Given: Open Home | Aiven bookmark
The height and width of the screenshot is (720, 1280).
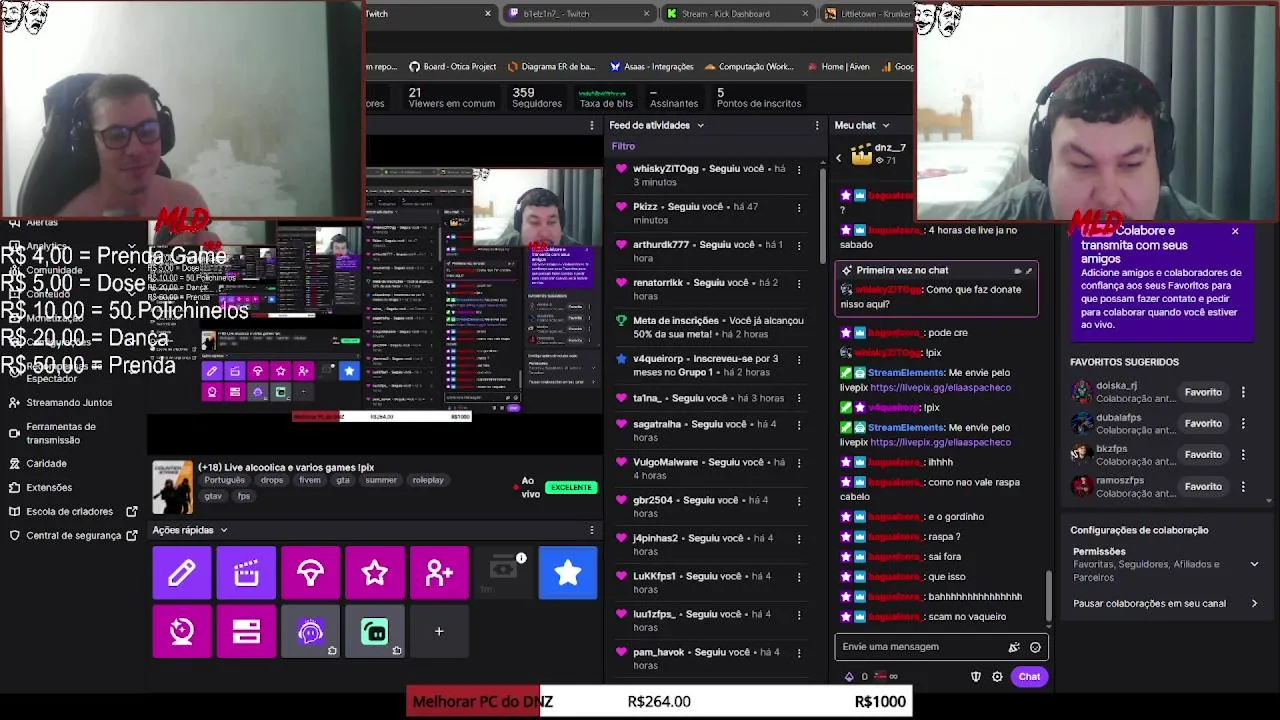Looking at the screenshot, I should [x=838, y=67].
